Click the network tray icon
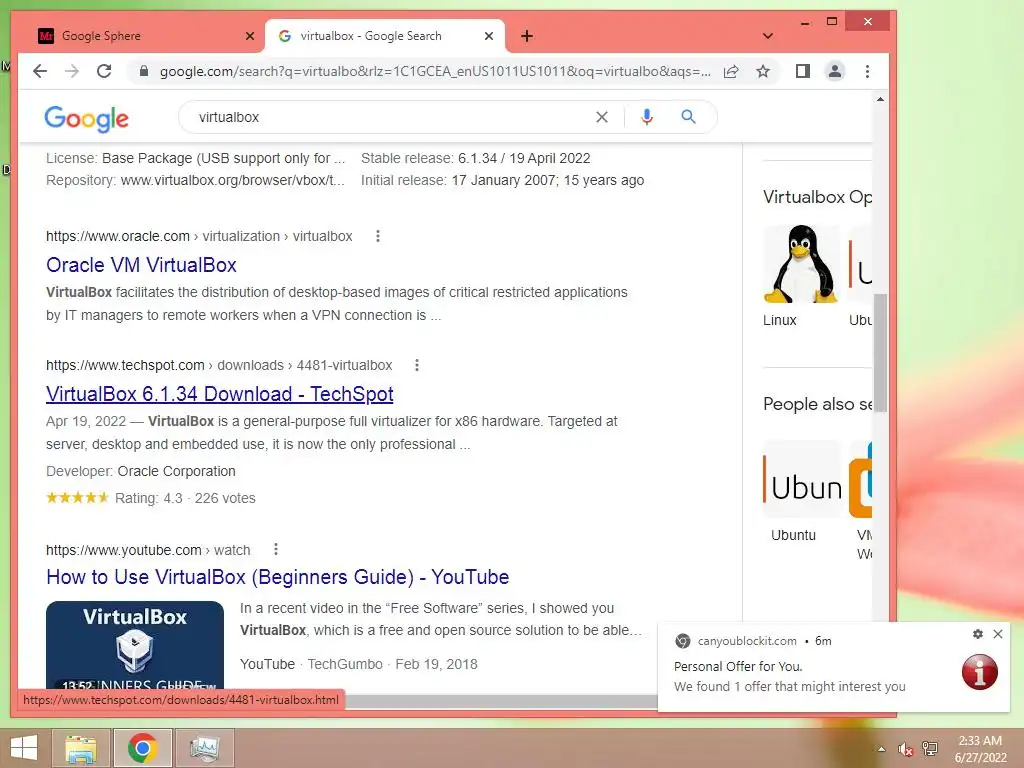This screenshot has height=768, width=1024. coord(929,749)
